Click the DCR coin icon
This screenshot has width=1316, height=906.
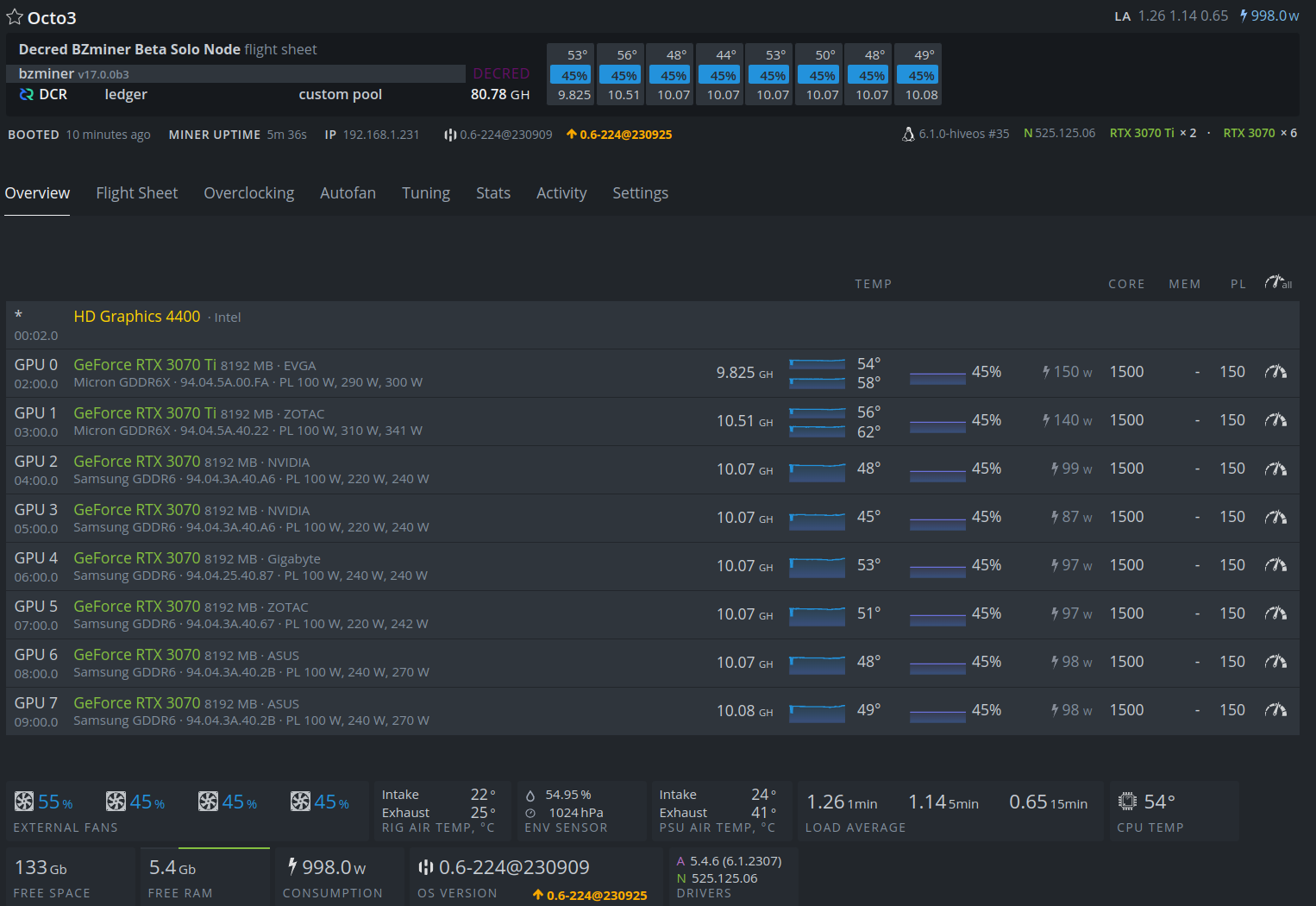click(x=26, y=94)
